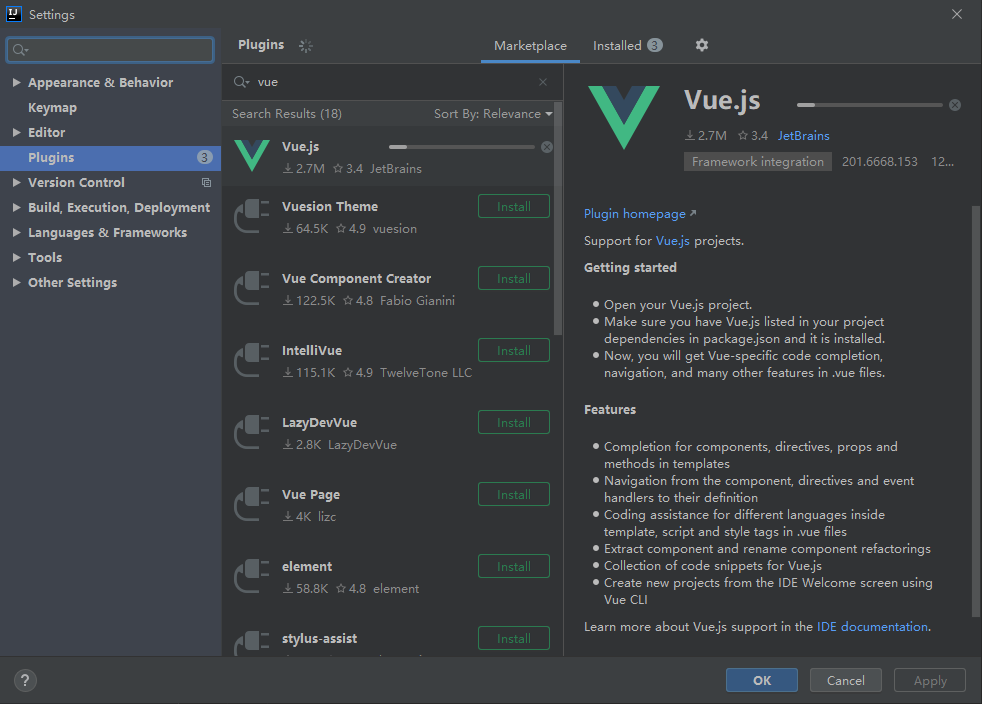Open the Sort By Relevance dropdown
Image resolution: width=982 pixels, height=704 pixels.
coord(493,114)
